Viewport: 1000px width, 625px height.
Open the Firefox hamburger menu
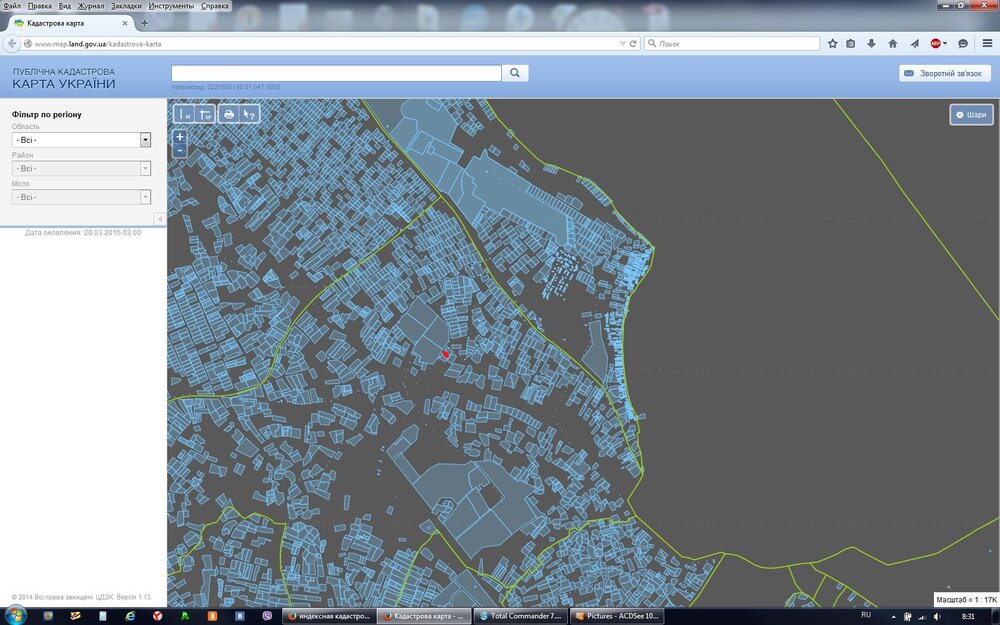(988, 44)
